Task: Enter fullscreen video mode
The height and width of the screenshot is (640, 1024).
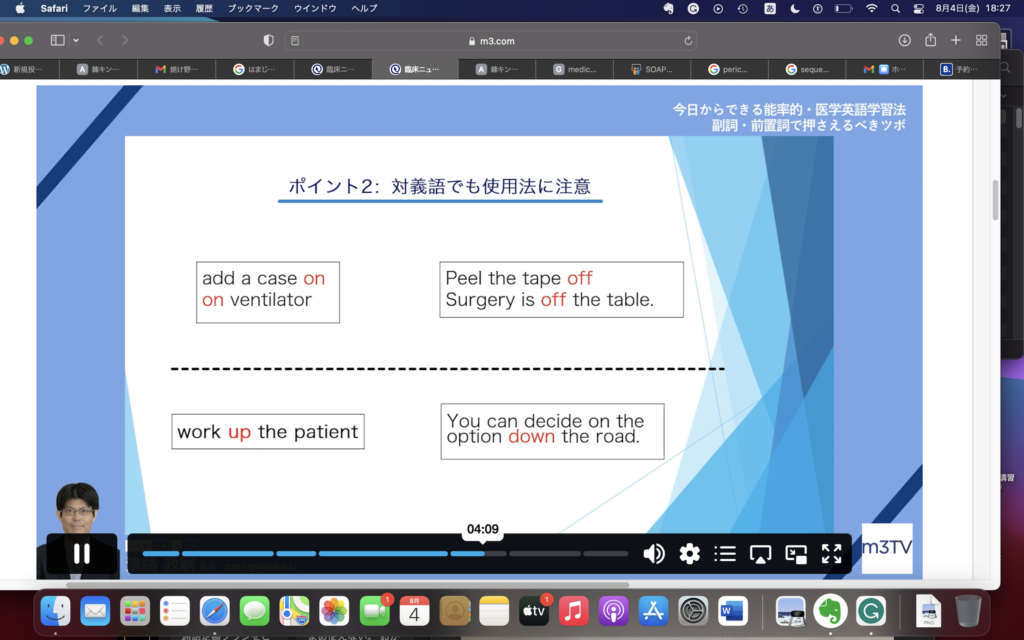Action: coord(831,553)
